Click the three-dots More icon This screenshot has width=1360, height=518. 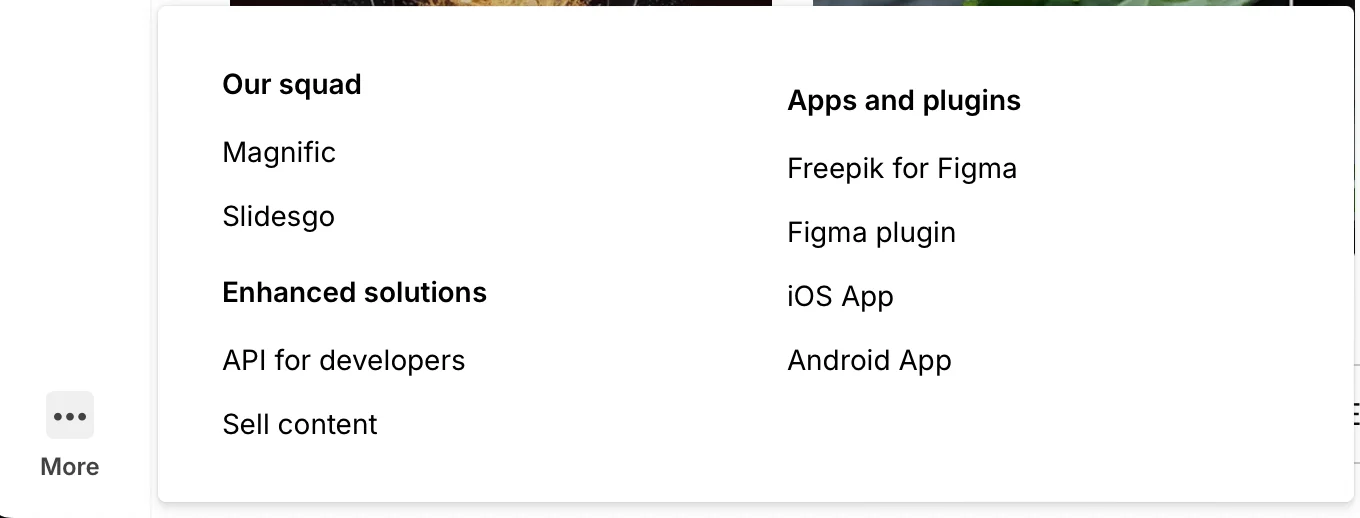click(x=70, y=416)
